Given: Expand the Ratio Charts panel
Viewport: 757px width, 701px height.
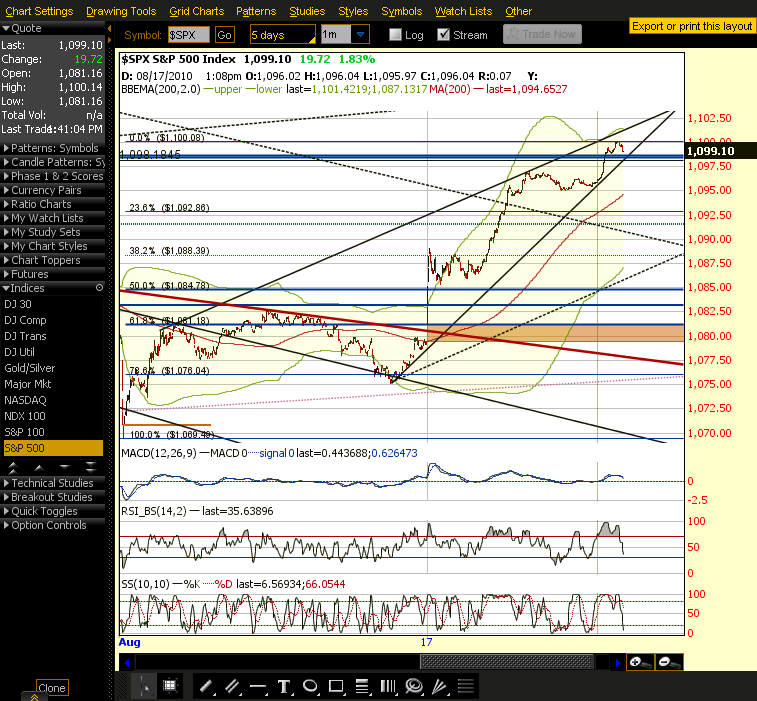Looking at the screenshot, I should [x=52, y=204].
